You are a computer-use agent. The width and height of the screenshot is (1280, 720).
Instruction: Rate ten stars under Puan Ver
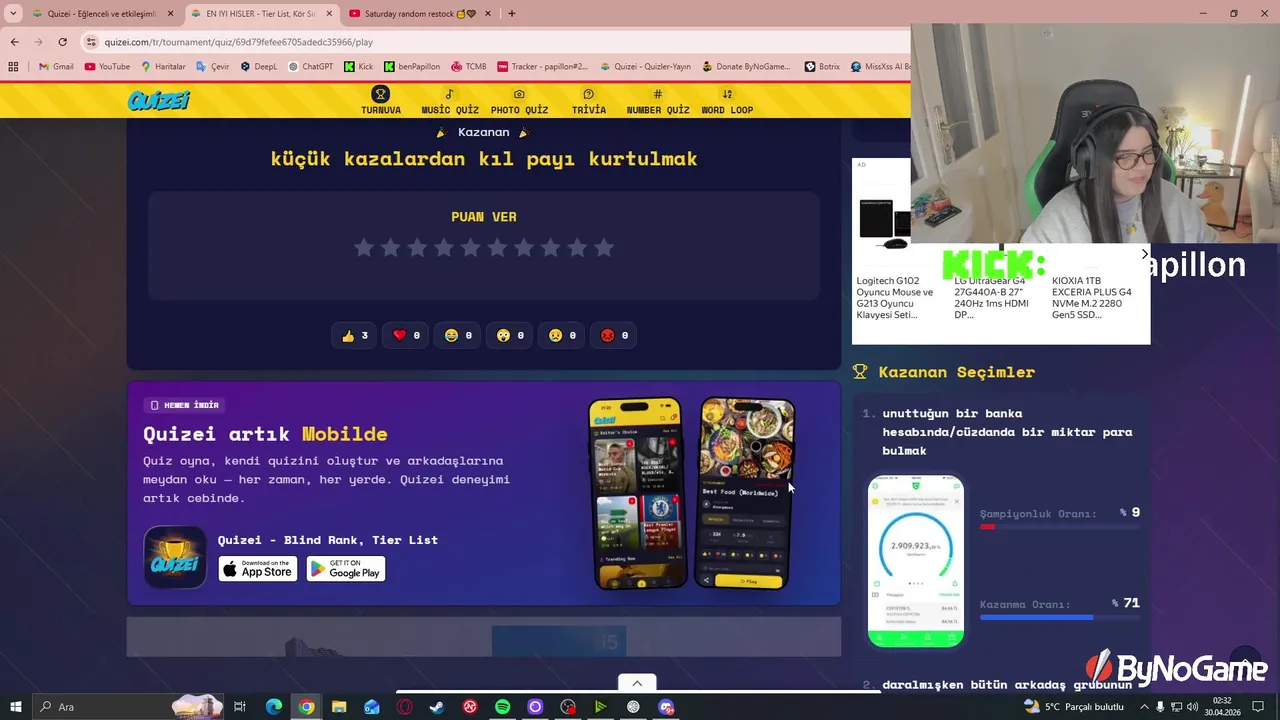point(604,248)
